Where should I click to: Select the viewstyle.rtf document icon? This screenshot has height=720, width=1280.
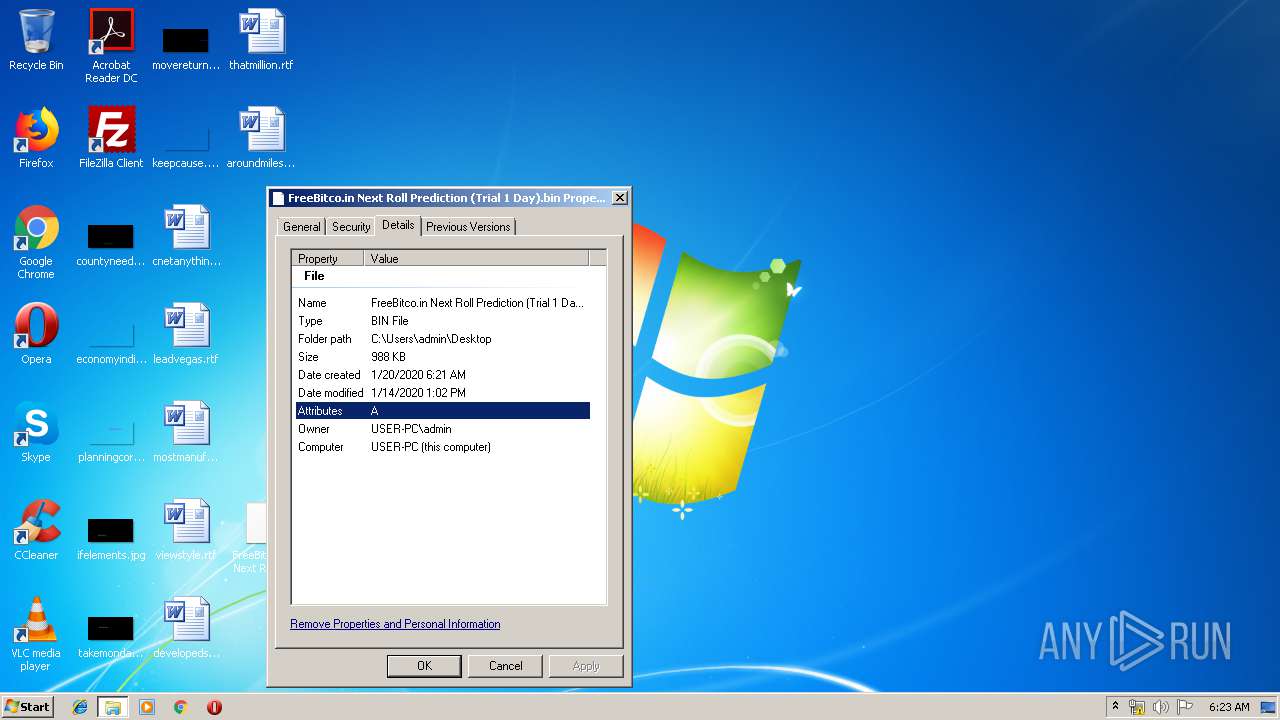(186, 530)
